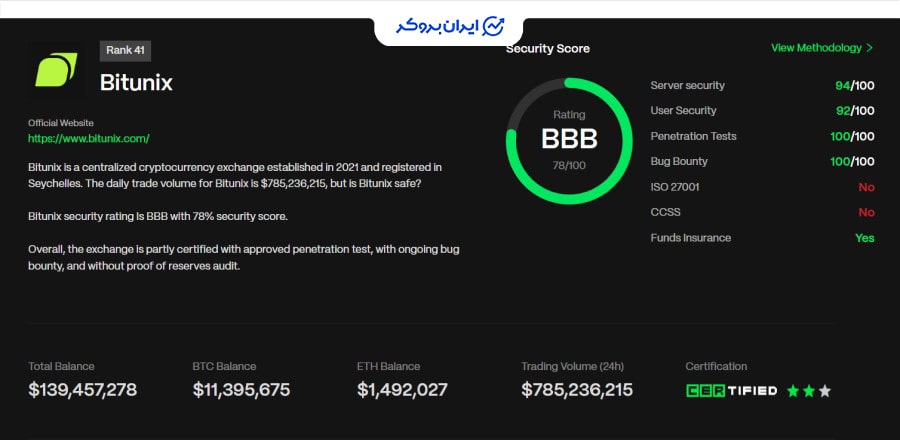Click the chevron next to View Methodology
The height and width of the screenshot is (440, 900).
click(x=869, y=48)
